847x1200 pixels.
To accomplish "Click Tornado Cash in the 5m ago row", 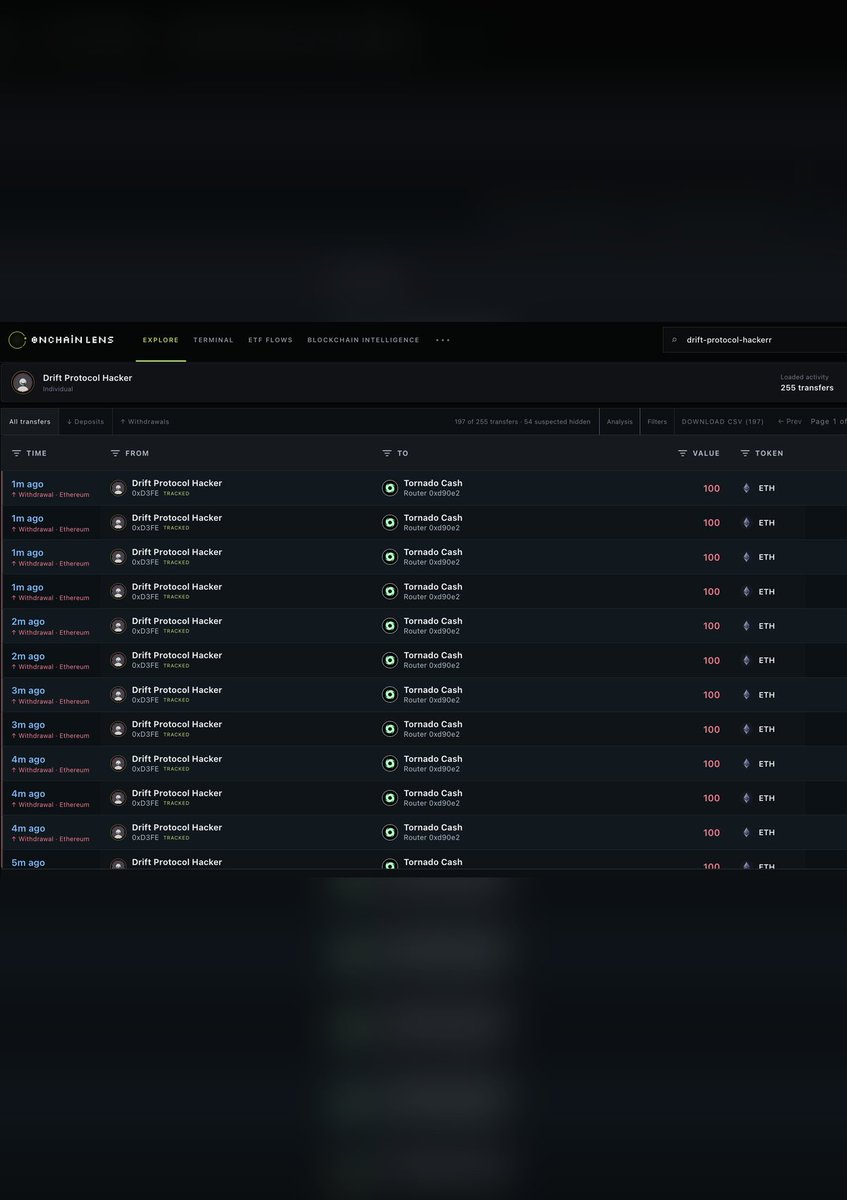I will point(433,862).
